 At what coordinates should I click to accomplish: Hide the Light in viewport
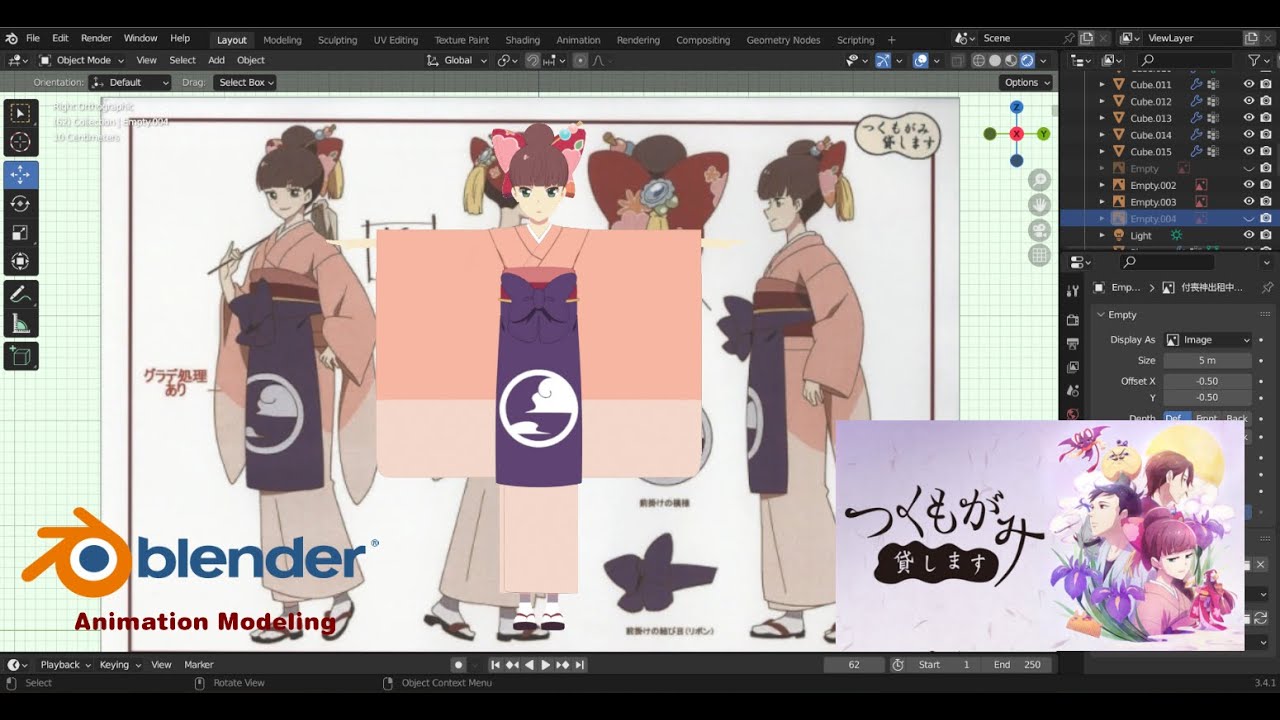pos(1249,236)
